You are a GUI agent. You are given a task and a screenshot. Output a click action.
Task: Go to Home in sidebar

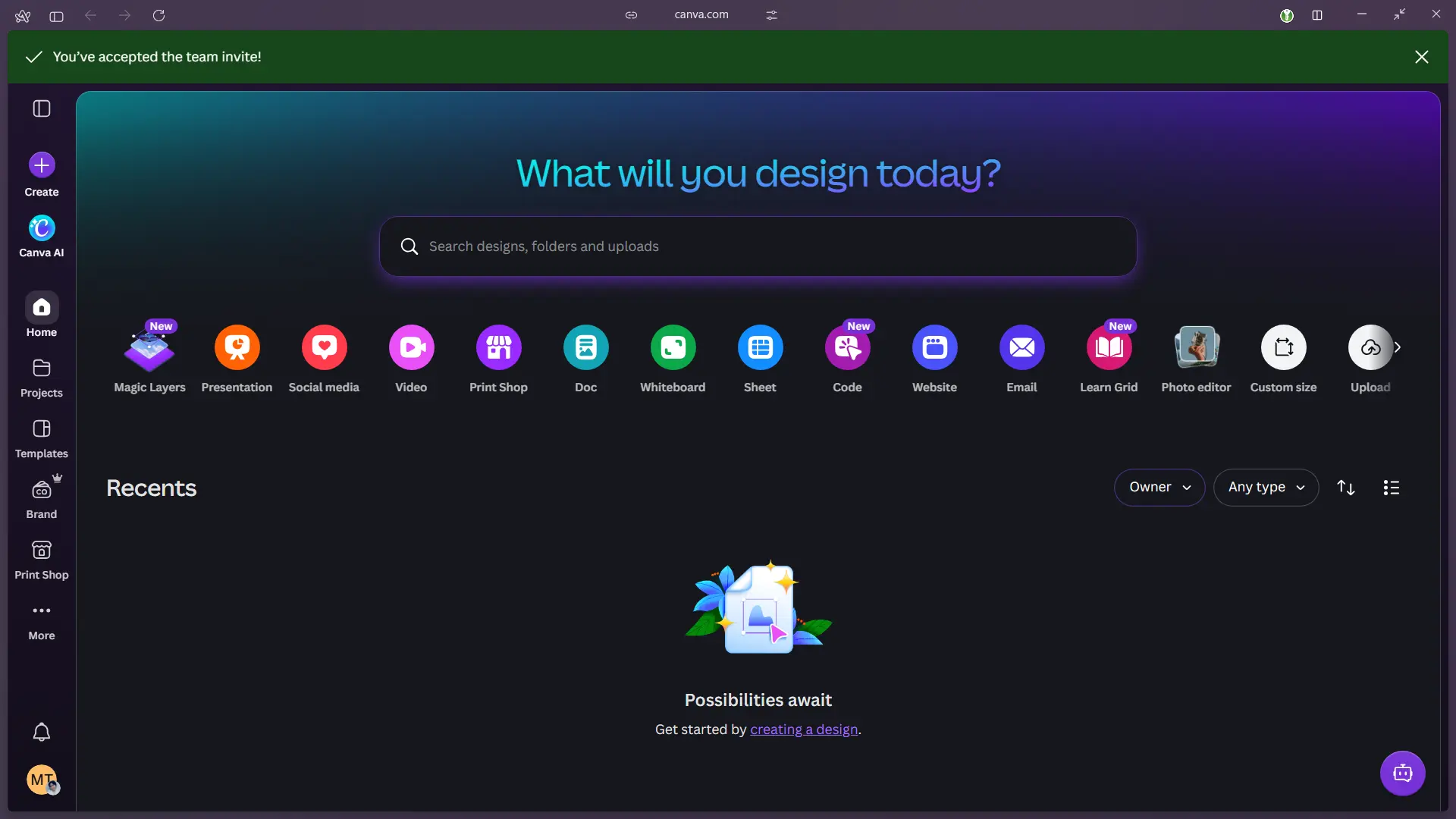[42, 315]
